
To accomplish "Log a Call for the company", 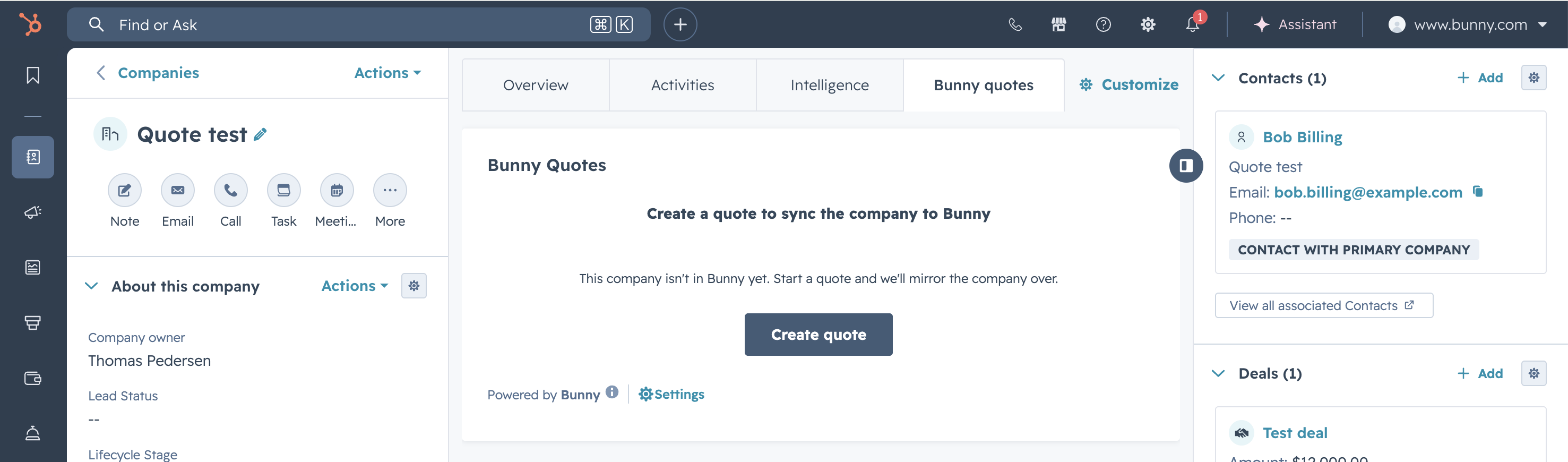I will (231, 190).
